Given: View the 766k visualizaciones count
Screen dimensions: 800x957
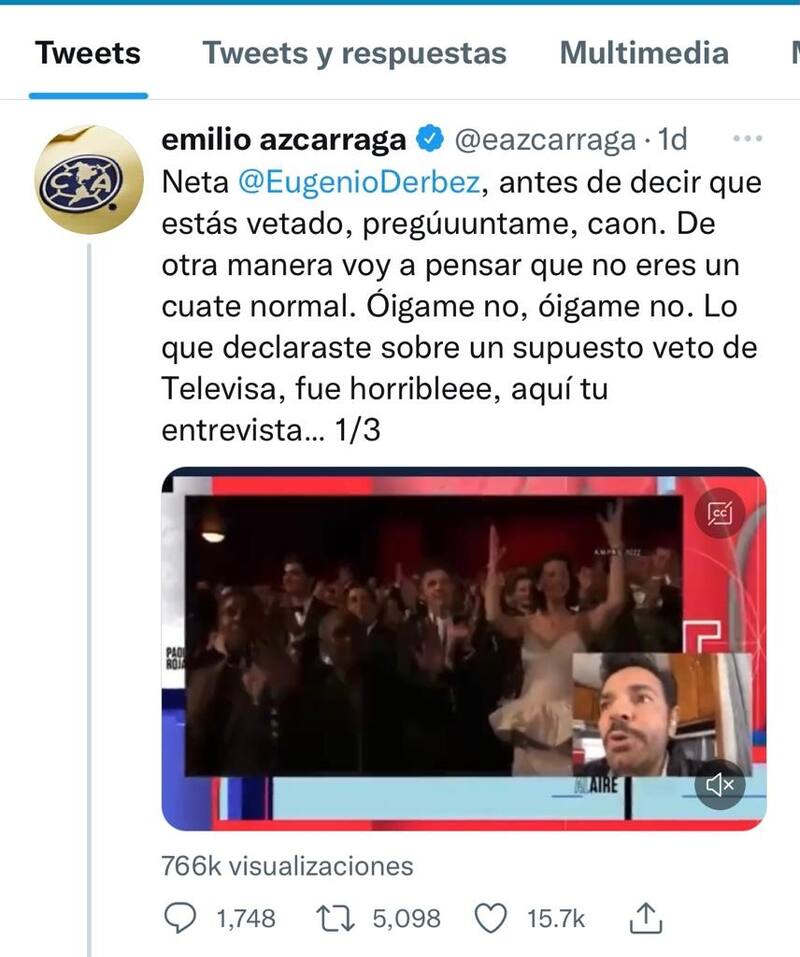Looking at the screenshot, I should (287, 866).
